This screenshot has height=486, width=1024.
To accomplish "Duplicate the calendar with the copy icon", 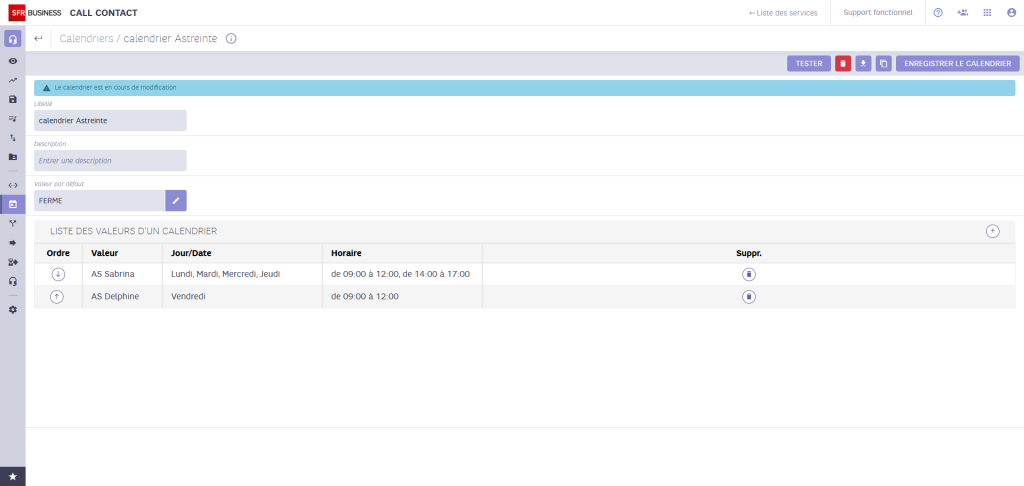I will coord(883,63).
